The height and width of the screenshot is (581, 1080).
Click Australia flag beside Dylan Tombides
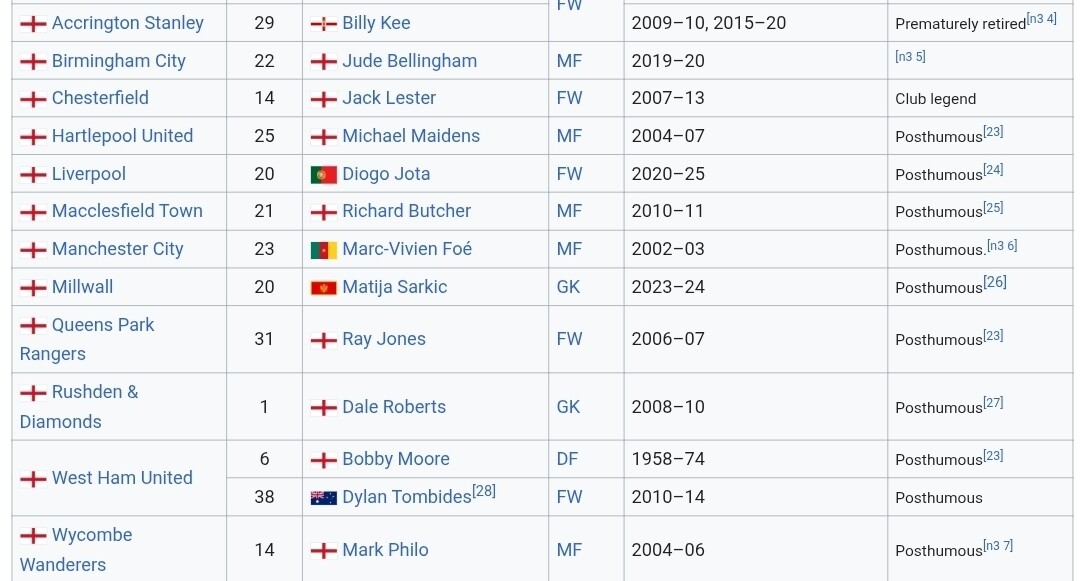[x=323, y=497]
